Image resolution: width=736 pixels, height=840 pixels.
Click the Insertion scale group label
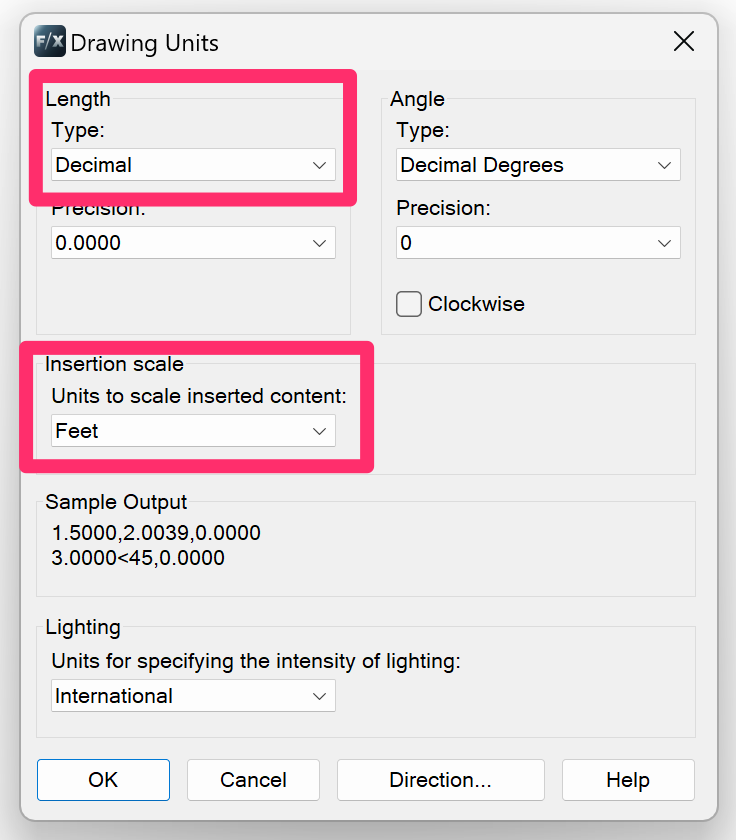114,364
